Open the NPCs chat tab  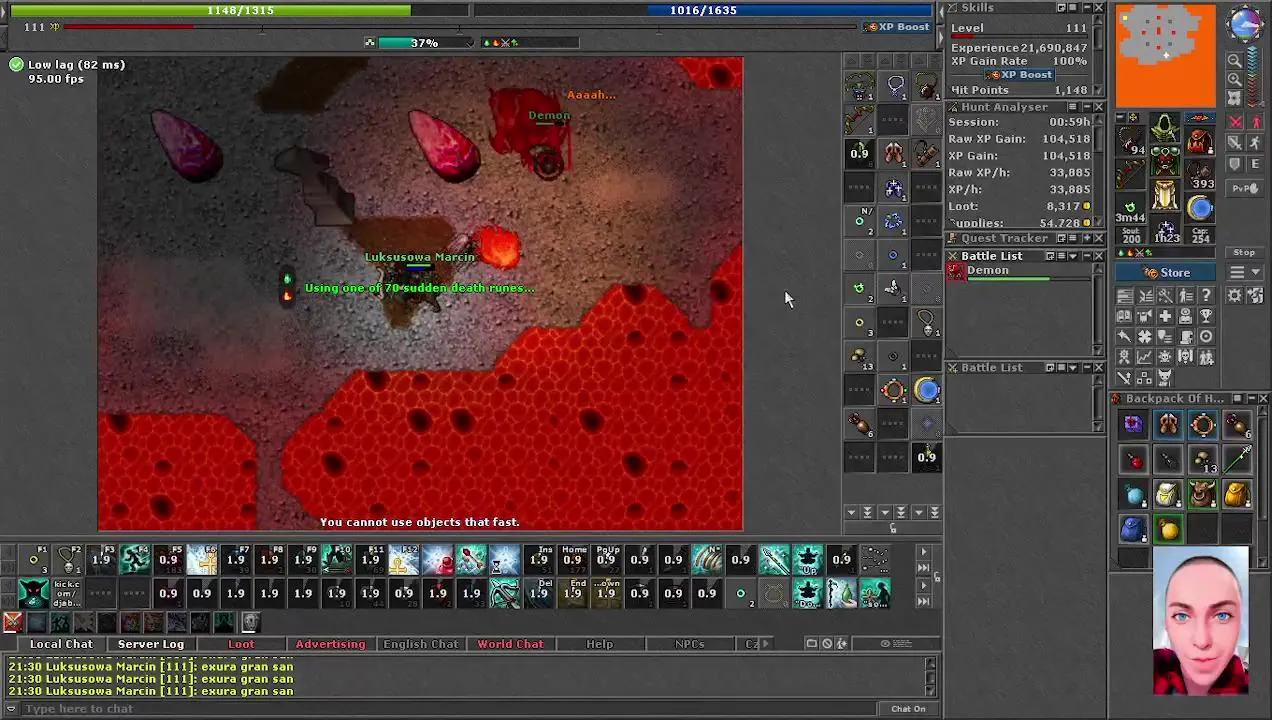(689, 644)
